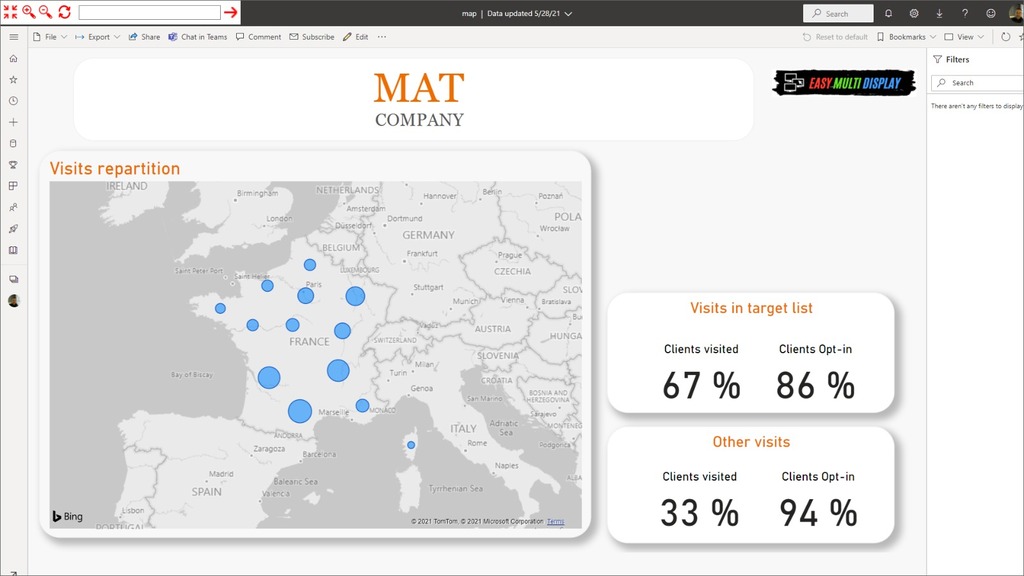Click the Create plus icon in sidebar
1024x576 pixels.
point(13,122)
